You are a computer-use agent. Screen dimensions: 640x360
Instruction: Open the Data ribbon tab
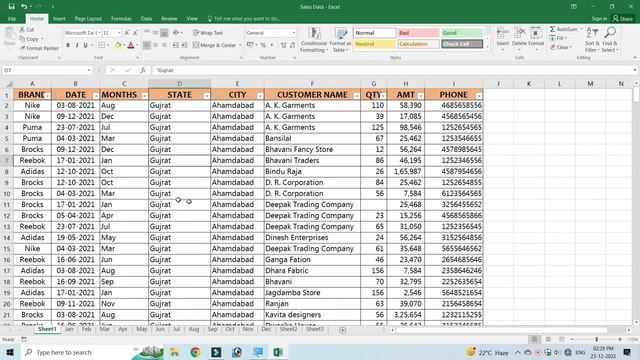pos(146,19)
